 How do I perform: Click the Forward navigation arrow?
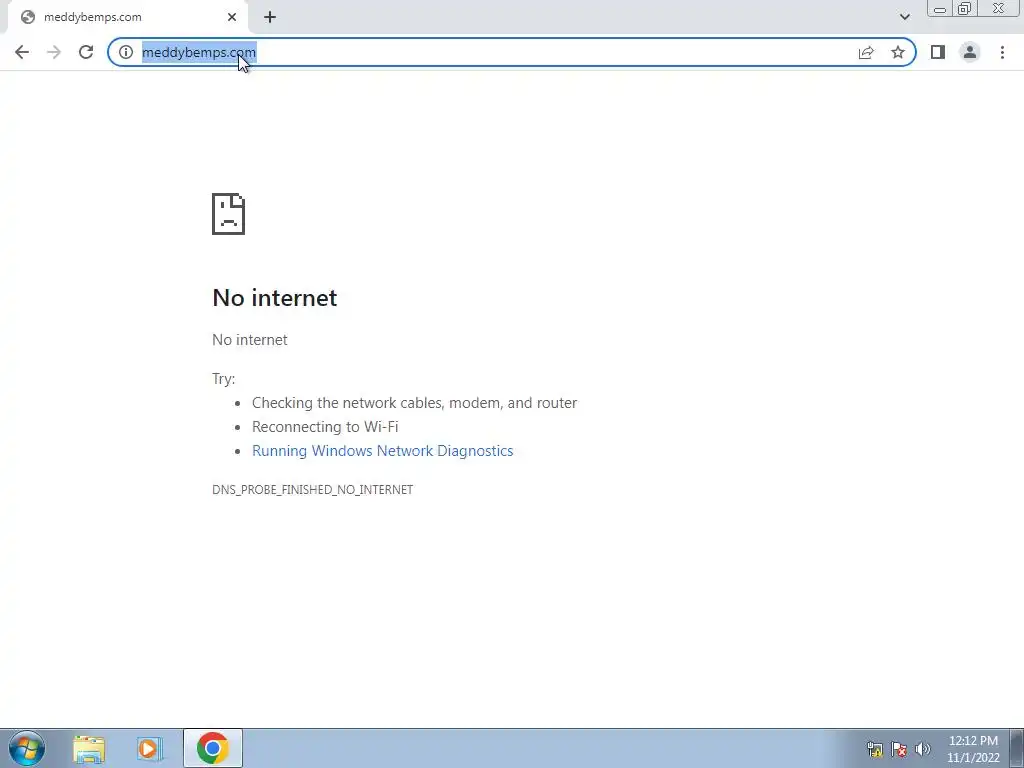click(54, 52)
